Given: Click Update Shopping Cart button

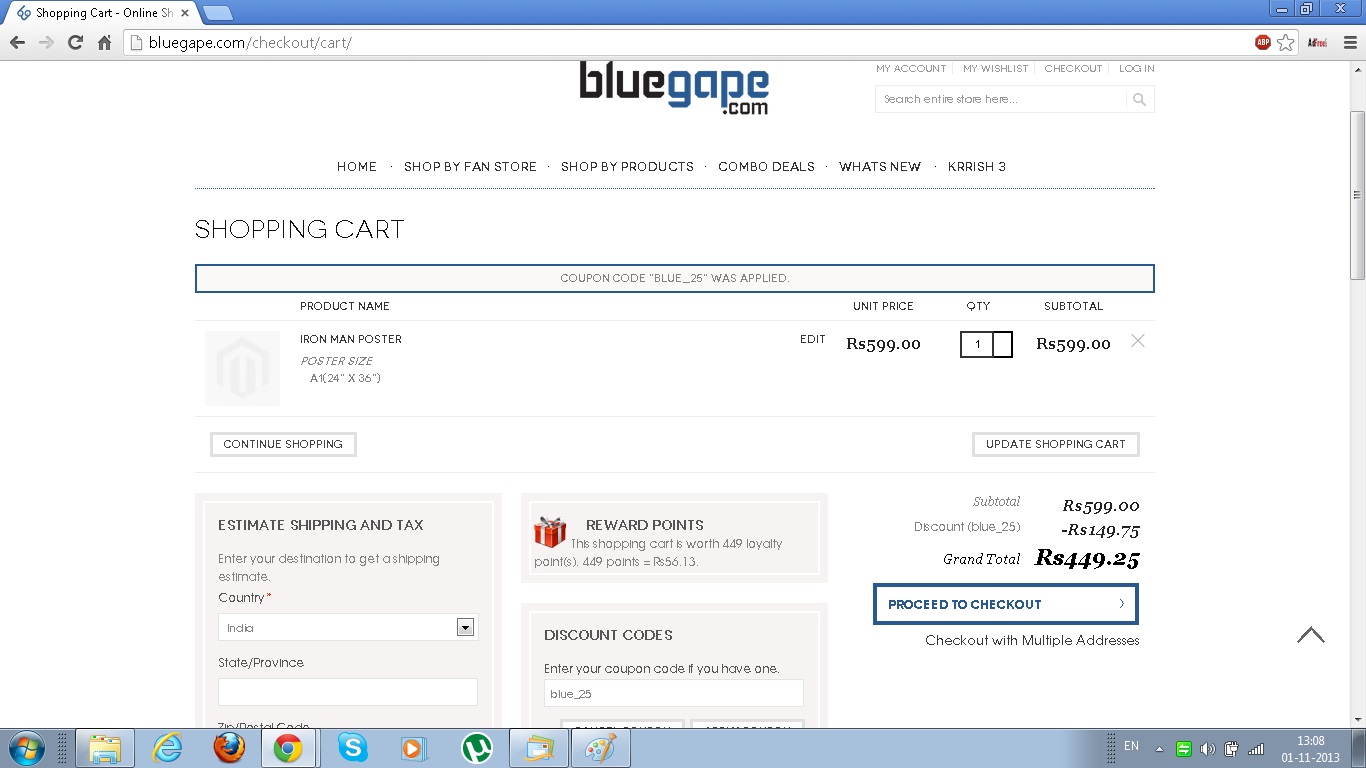Looking at the screenshot, I should click(x=1055, y=444).
